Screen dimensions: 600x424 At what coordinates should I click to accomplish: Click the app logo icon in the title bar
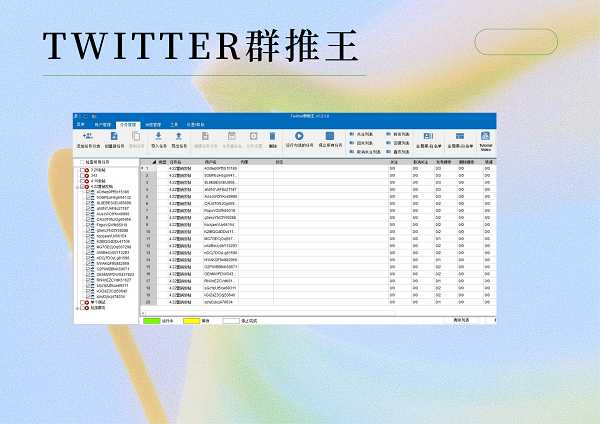coord(76,116)
